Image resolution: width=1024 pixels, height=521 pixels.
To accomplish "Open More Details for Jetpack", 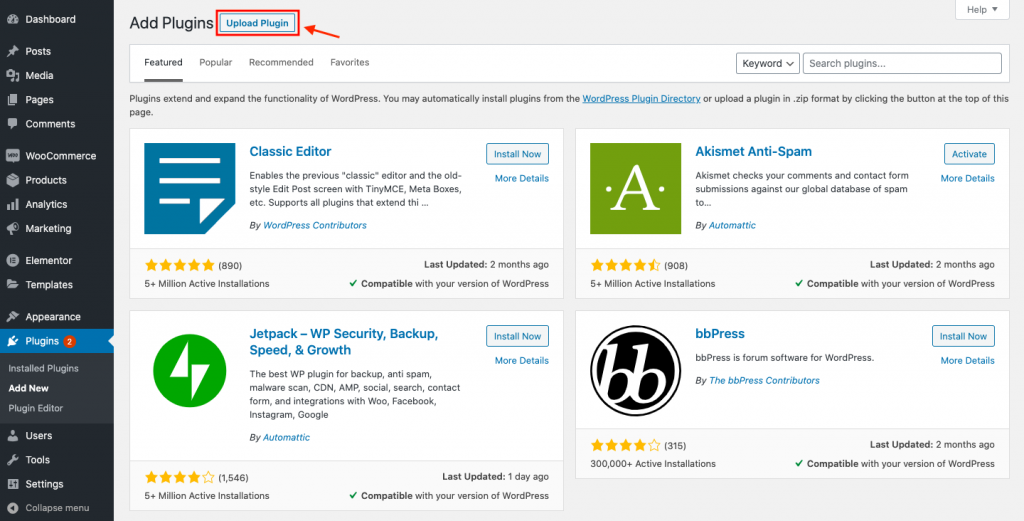I will pyautogui.click(x=522, y=360).
